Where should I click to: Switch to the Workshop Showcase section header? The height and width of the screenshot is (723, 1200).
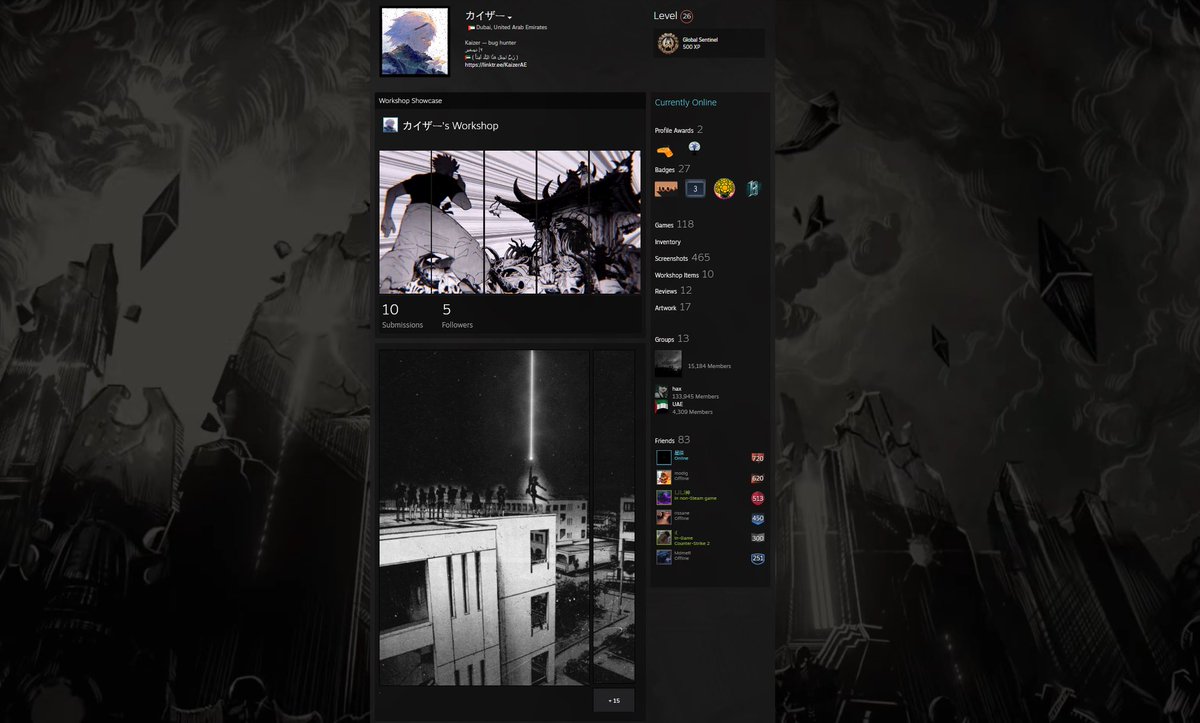(x=411, y=100)
